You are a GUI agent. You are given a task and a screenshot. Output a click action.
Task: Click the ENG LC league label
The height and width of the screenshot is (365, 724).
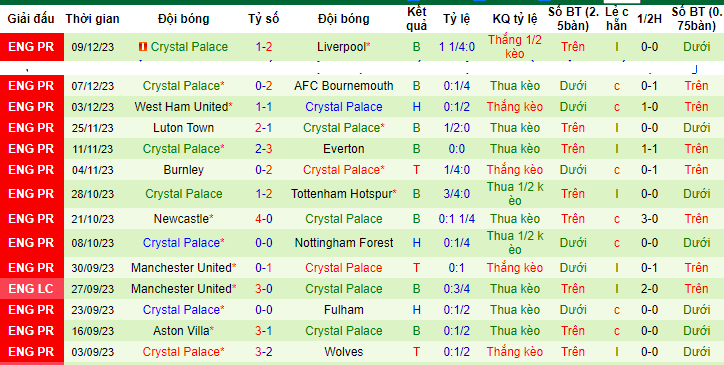(x=31, y=289)
